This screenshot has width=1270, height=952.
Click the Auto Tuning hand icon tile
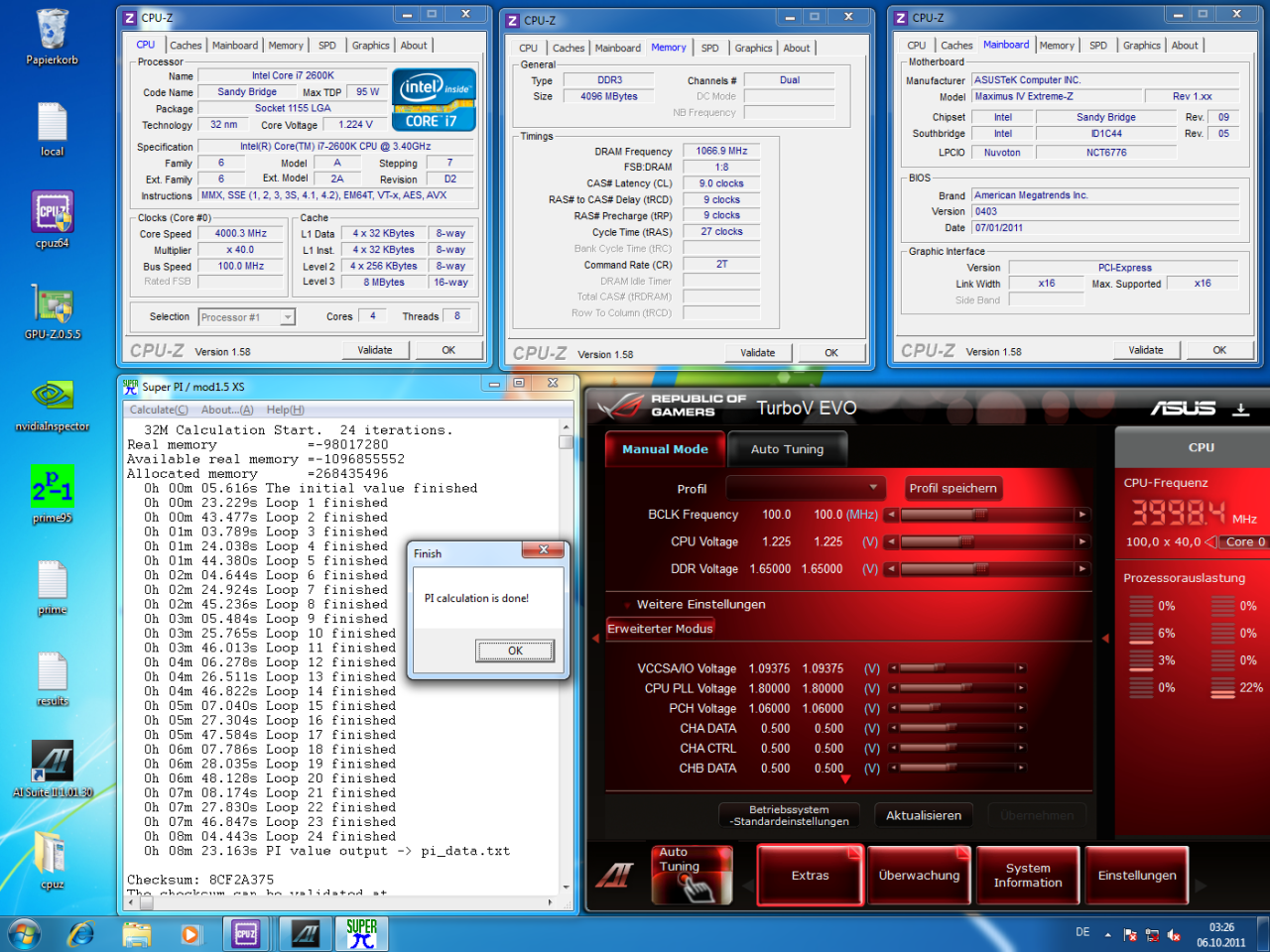coord(693,875)
